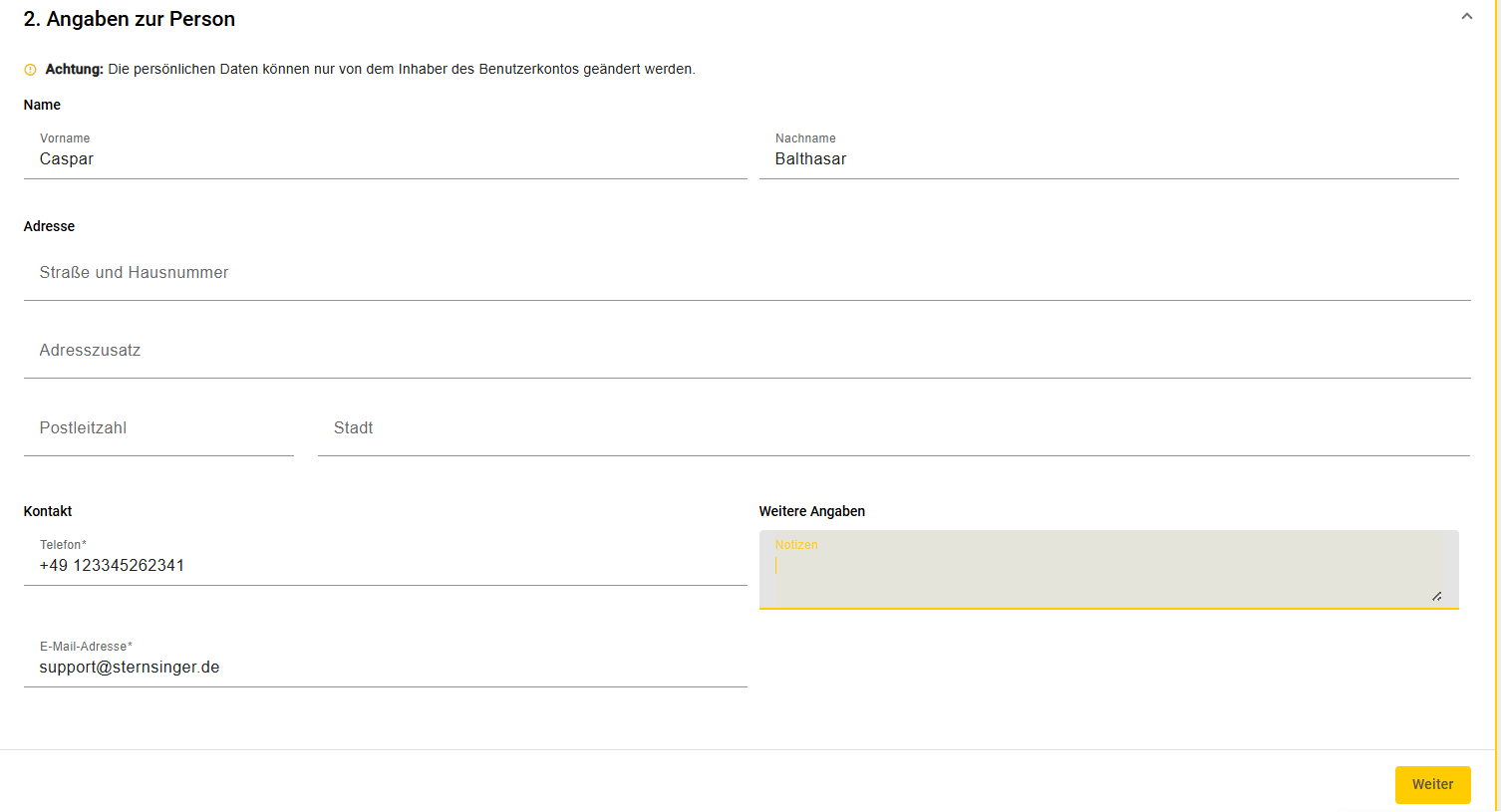Collapse the Angaben zur Person section chevron

1466,16
